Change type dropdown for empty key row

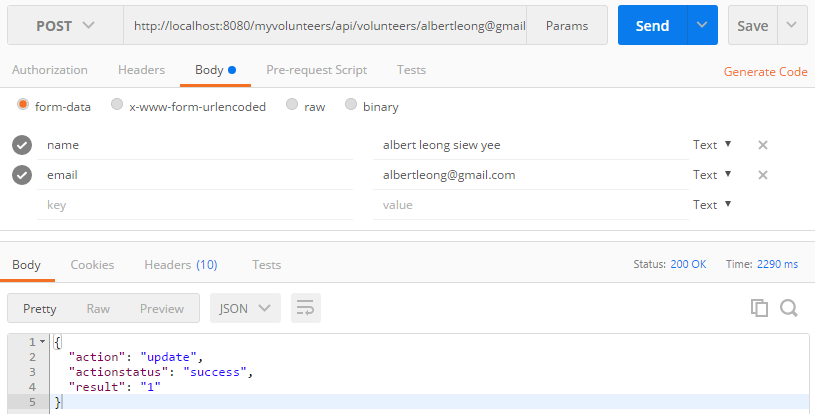(x=712, y=205)
